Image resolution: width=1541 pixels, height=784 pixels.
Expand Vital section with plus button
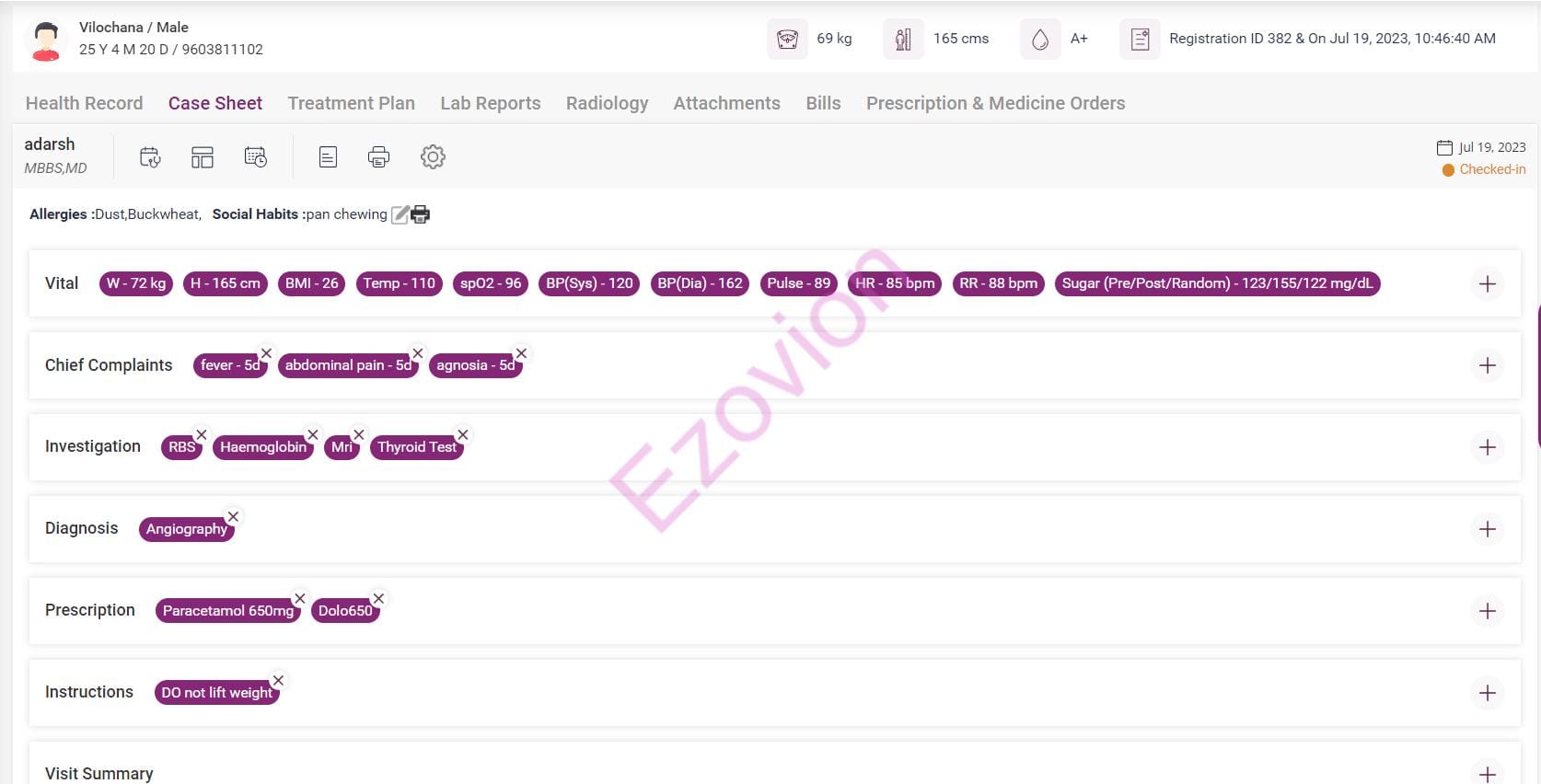(x=1487, y=283)
